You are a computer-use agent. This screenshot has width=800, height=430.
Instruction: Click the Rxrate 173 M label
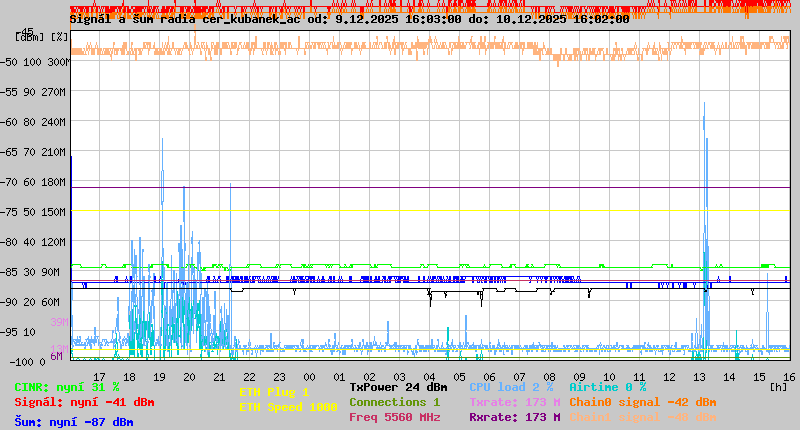pos(515,417)
